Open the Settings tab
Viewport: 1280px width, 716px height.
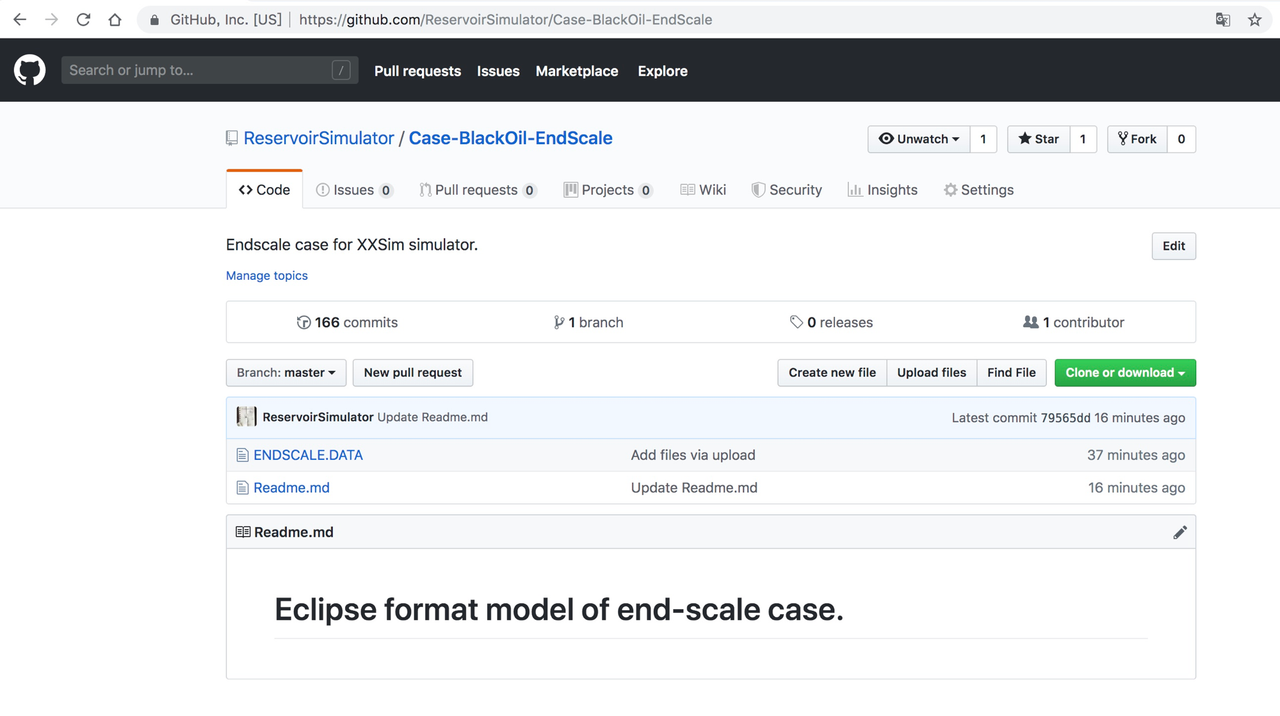click(978, 190)
